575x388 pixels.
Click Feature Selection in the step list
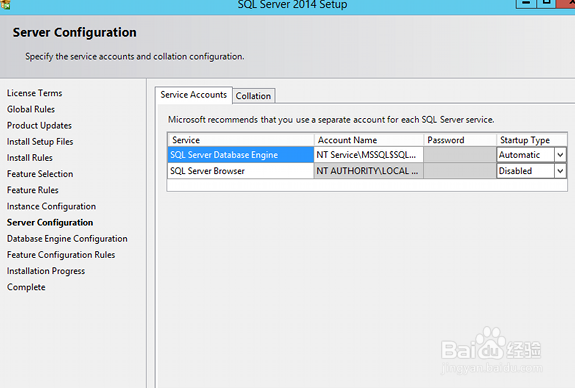(x=40, y=174)
